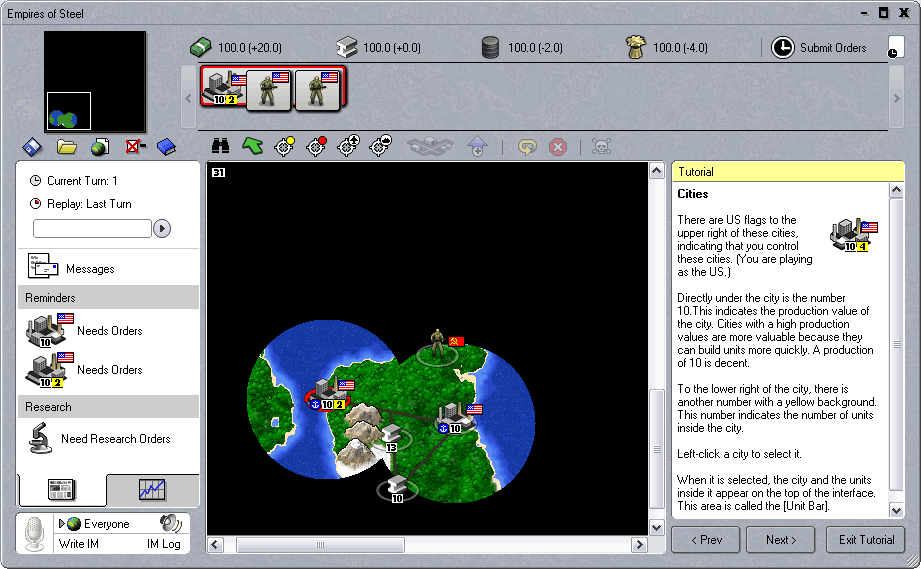Click the replay turn slider field
Viewport: 921px width, 569px height.
click(x=92, y=229)
